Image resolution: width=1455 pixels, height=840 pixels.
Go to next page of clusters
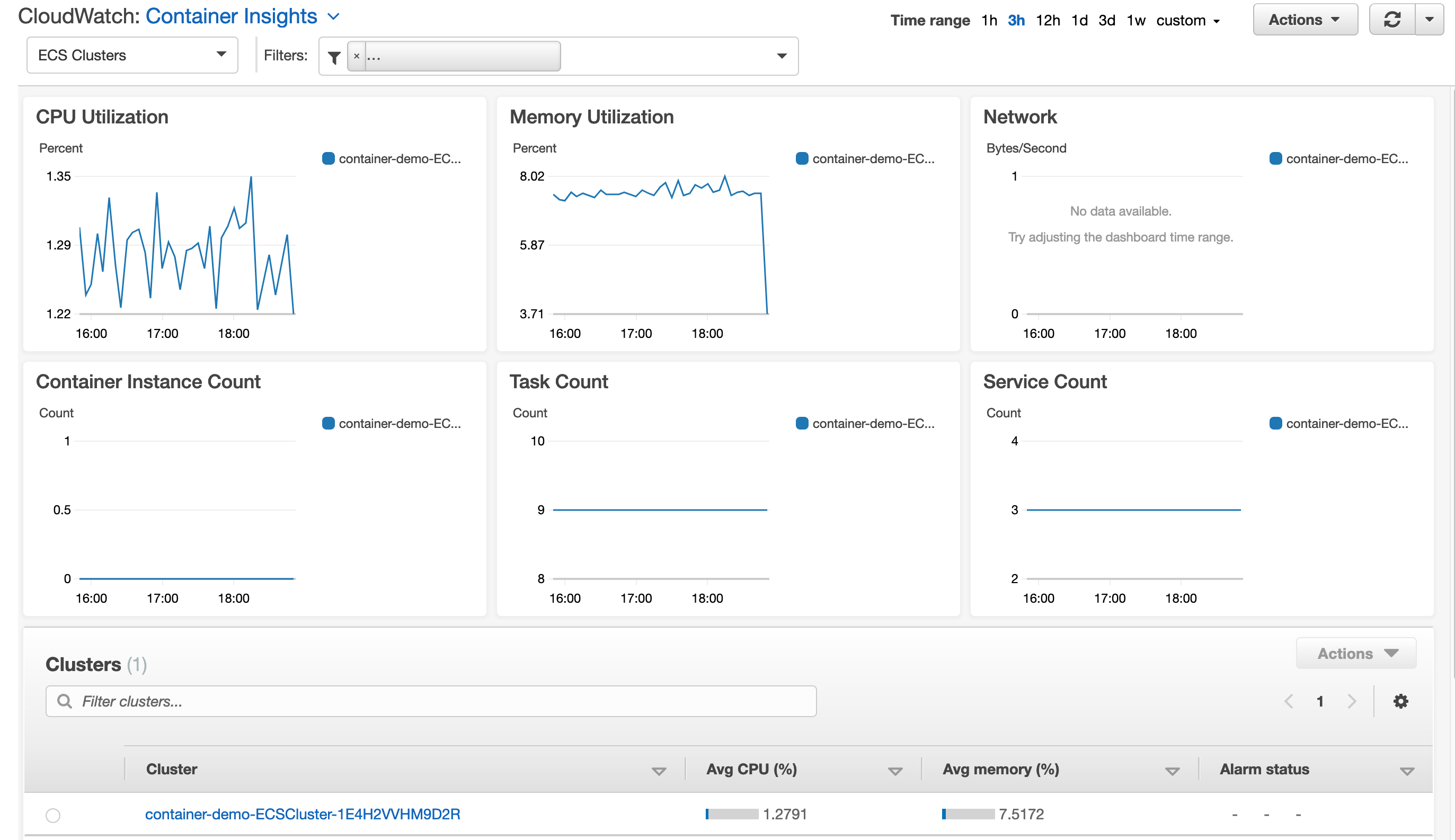1352,702
